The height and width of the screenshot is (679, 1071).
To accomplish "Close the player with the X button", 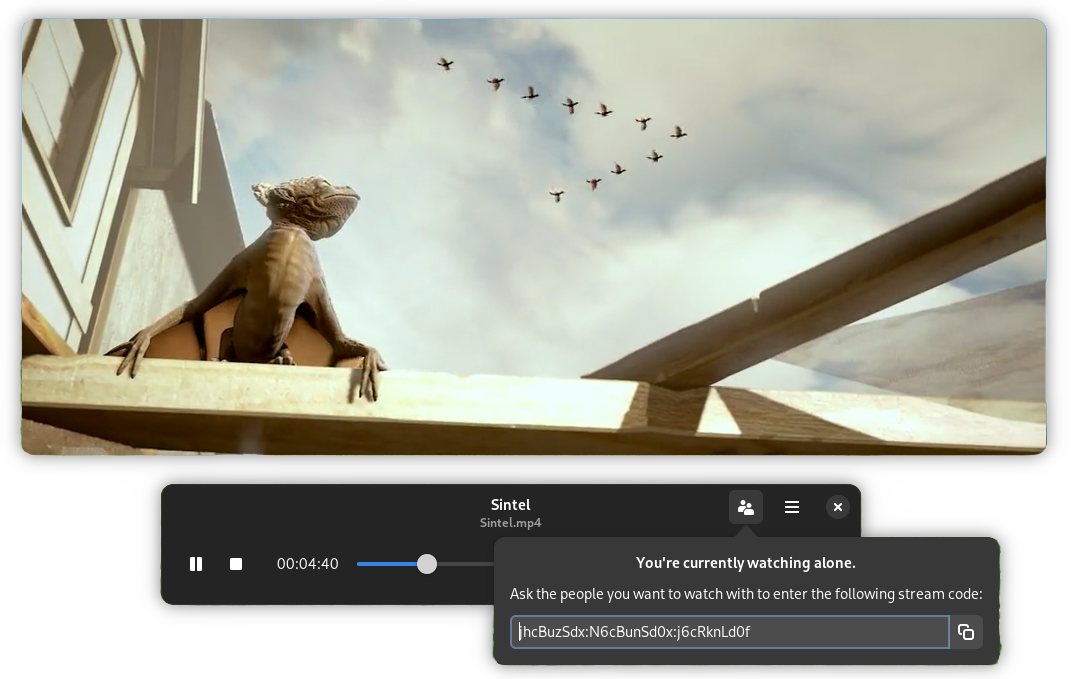I will (x=838, y=507).
